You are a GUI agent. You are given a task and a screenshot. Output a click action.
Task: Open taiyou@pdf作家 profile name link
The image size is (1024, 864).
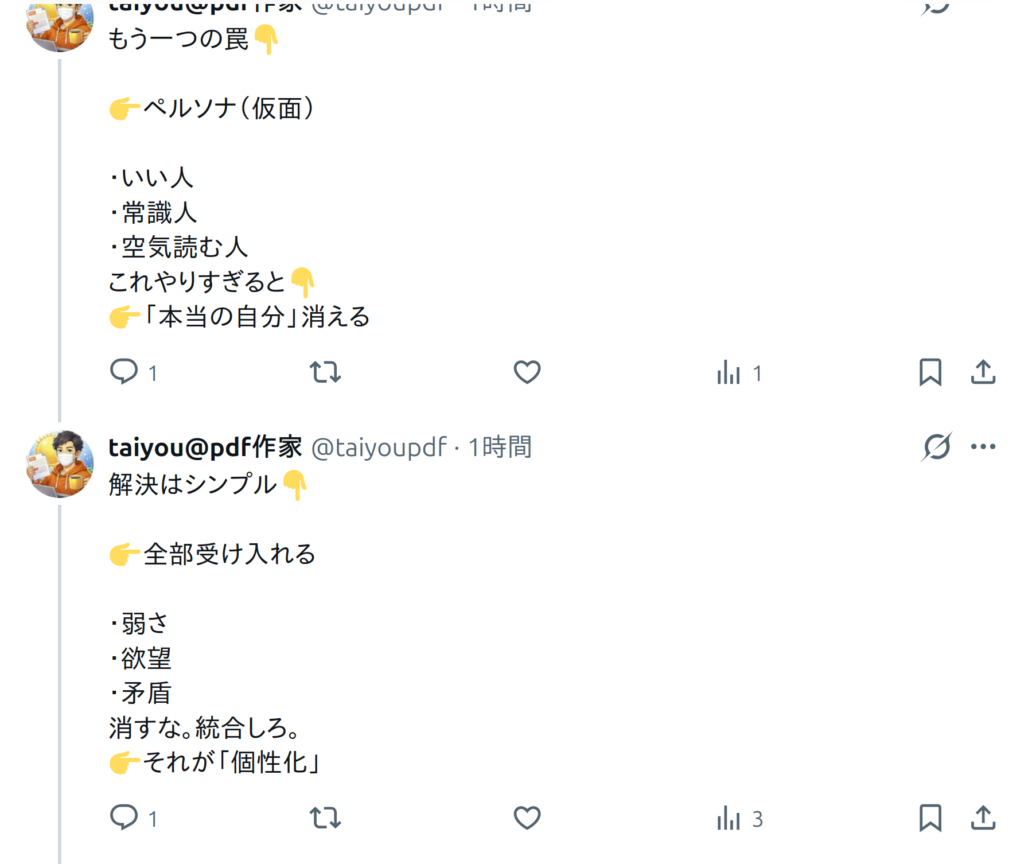tap(205, 447)
